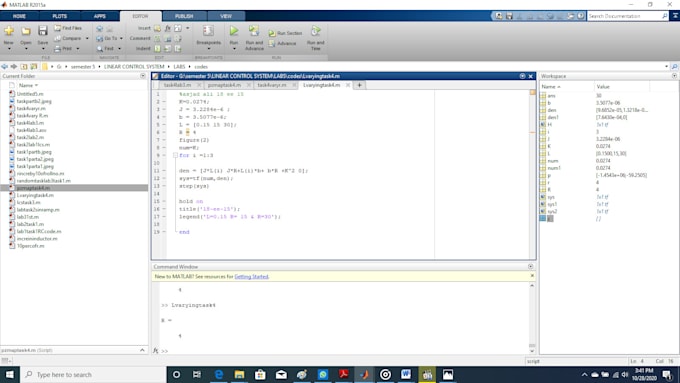The width and height of the screenshot is (680, 383).
Task: Run the script with green Run arrow
Action: (x=234, y=30)
